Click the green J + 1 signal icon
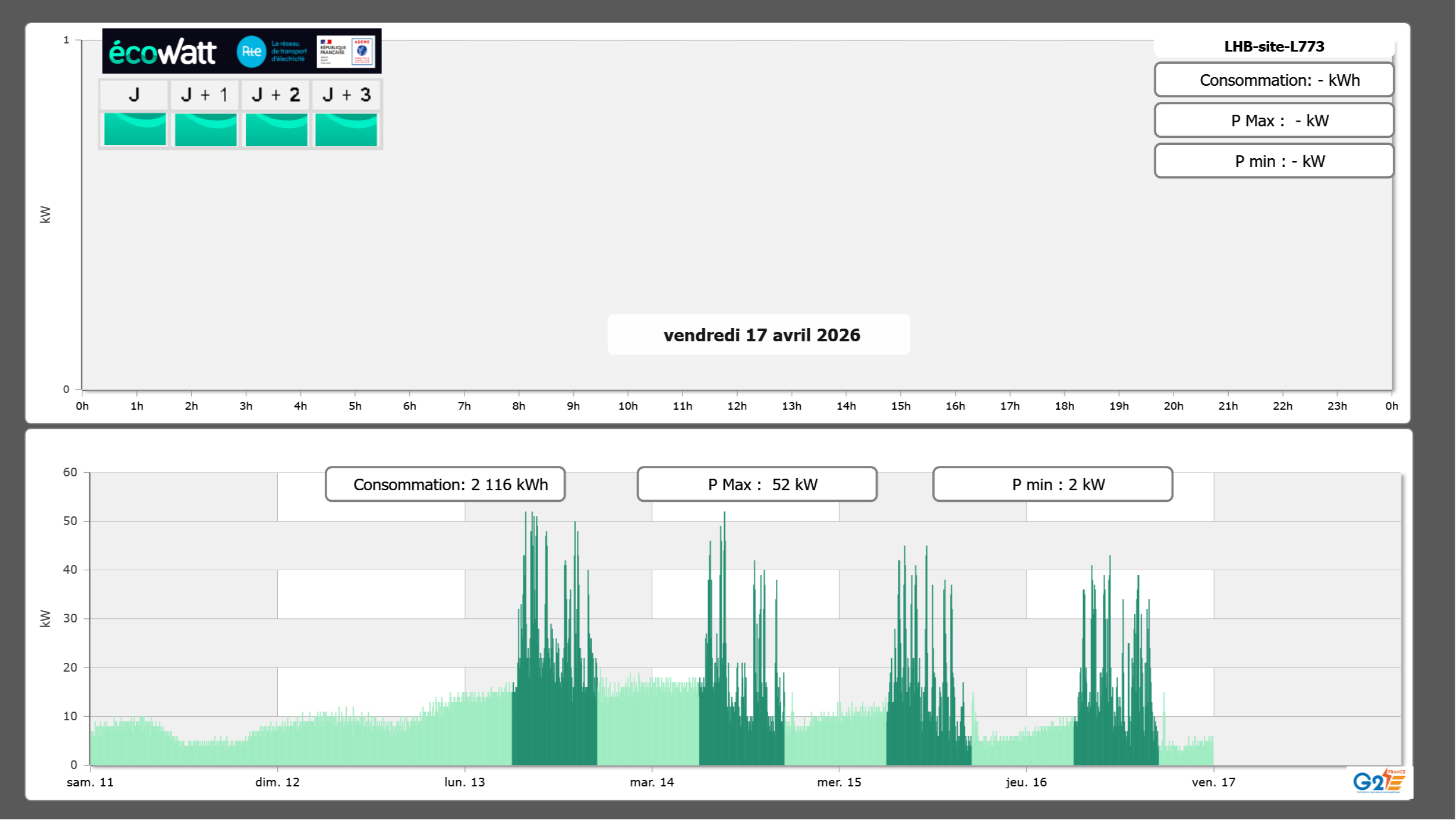The height and width of the screenshot is (820, 1456). point(206,129)
